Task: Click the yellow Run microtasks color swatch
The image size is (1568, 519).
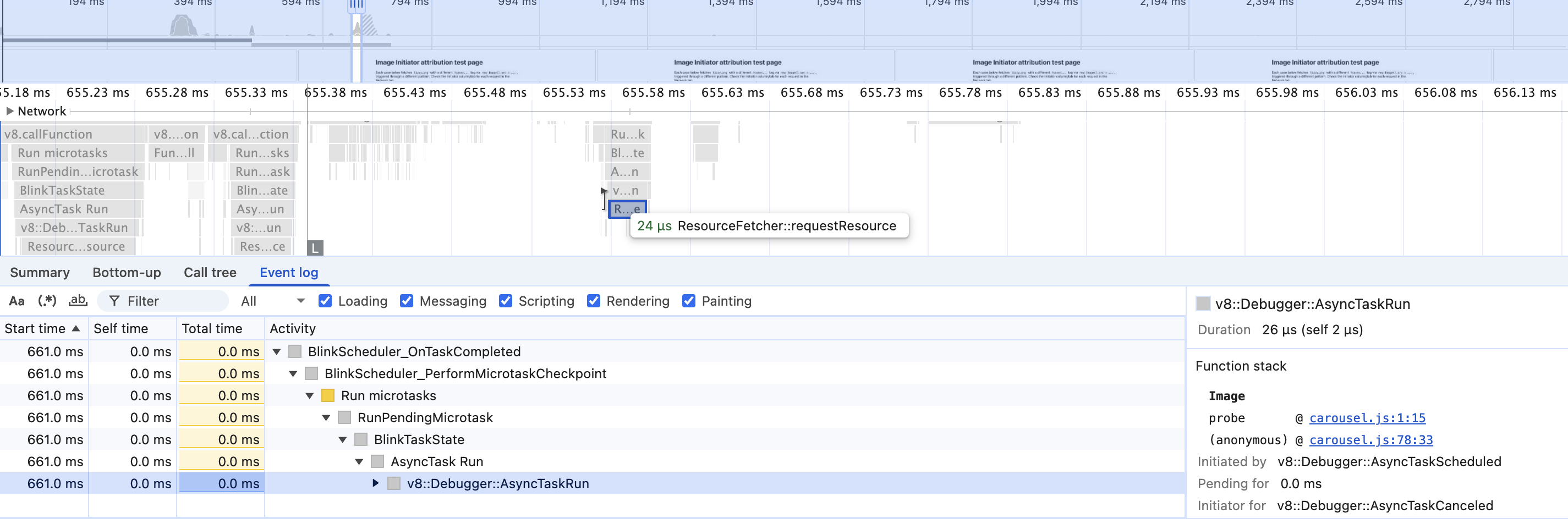Action: [327, 395]
